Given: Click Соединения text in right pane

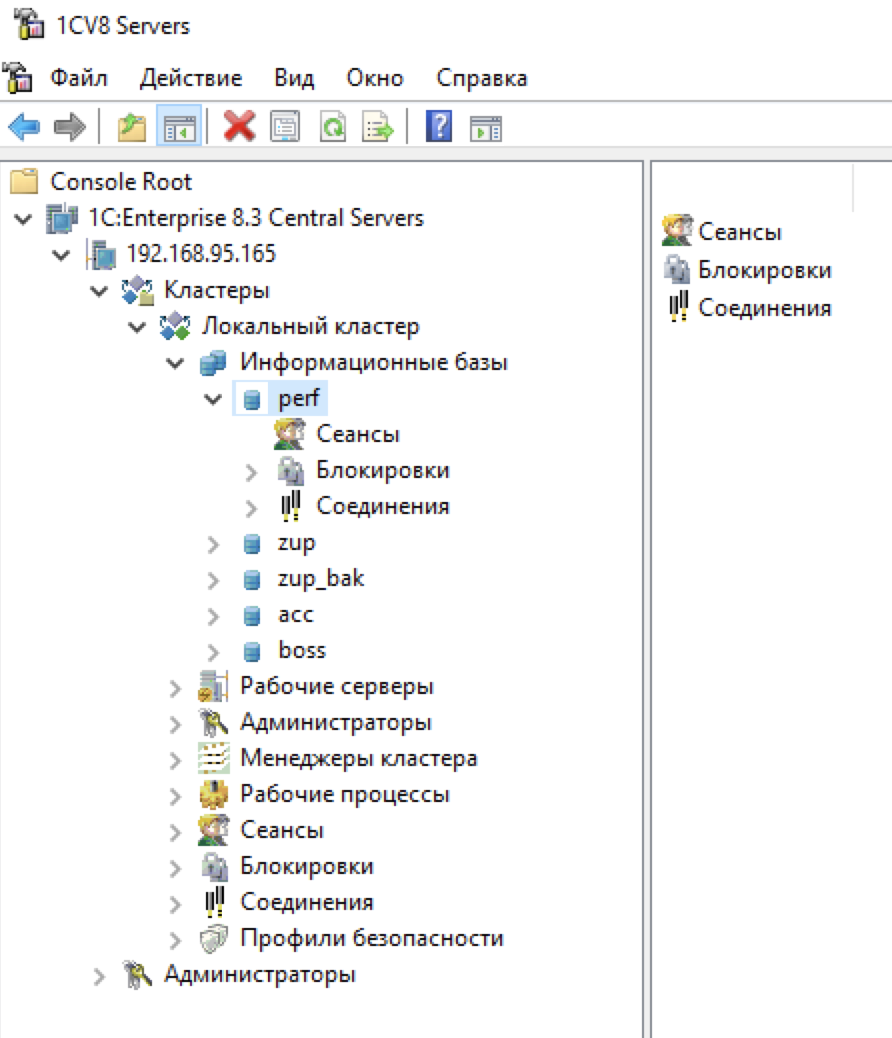Looking at the screenshot, I should [765, 308].
